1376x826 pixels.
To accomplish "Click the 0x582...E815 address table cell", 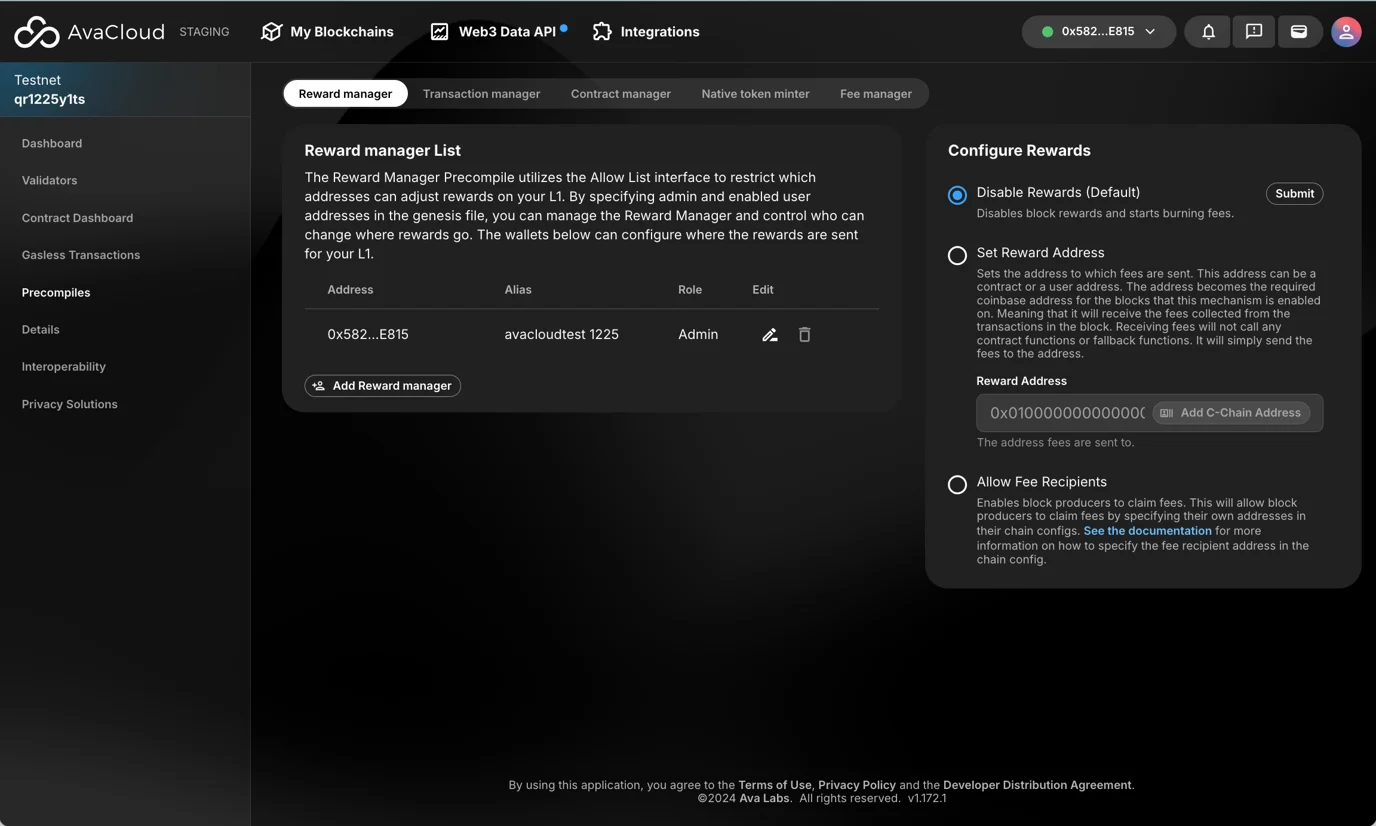I will pos(368,335).
